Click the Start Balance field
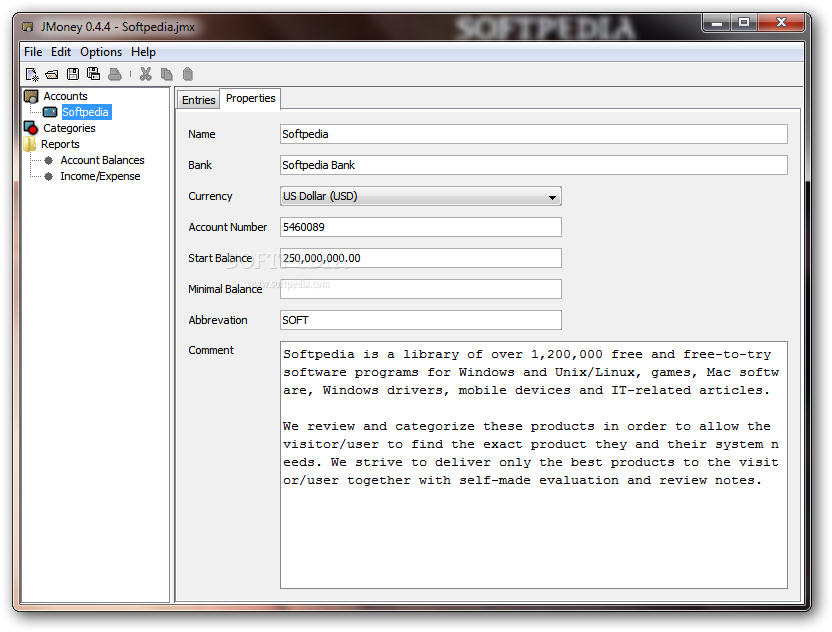Screen dimensions: 832x632 click(420, 258)
